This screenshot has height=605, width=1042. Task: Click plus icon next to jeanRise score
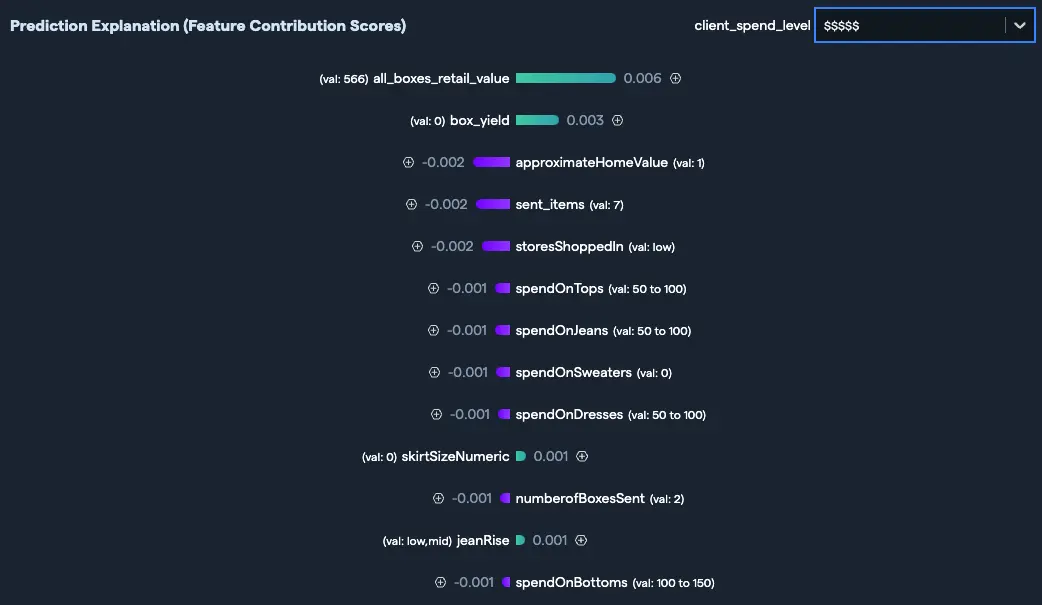pos(581,540)
